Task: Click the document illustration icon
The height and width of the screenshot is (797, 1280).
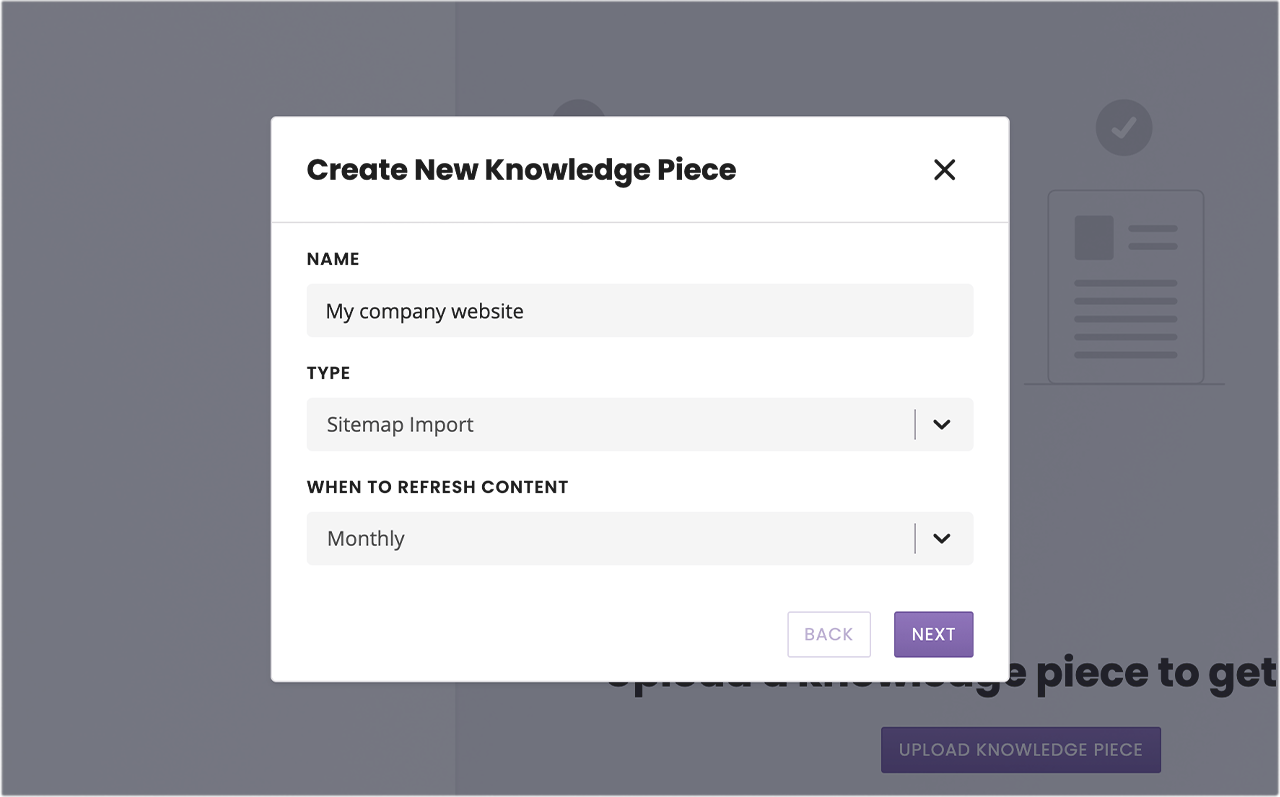Action: (x=1125, y=287)
